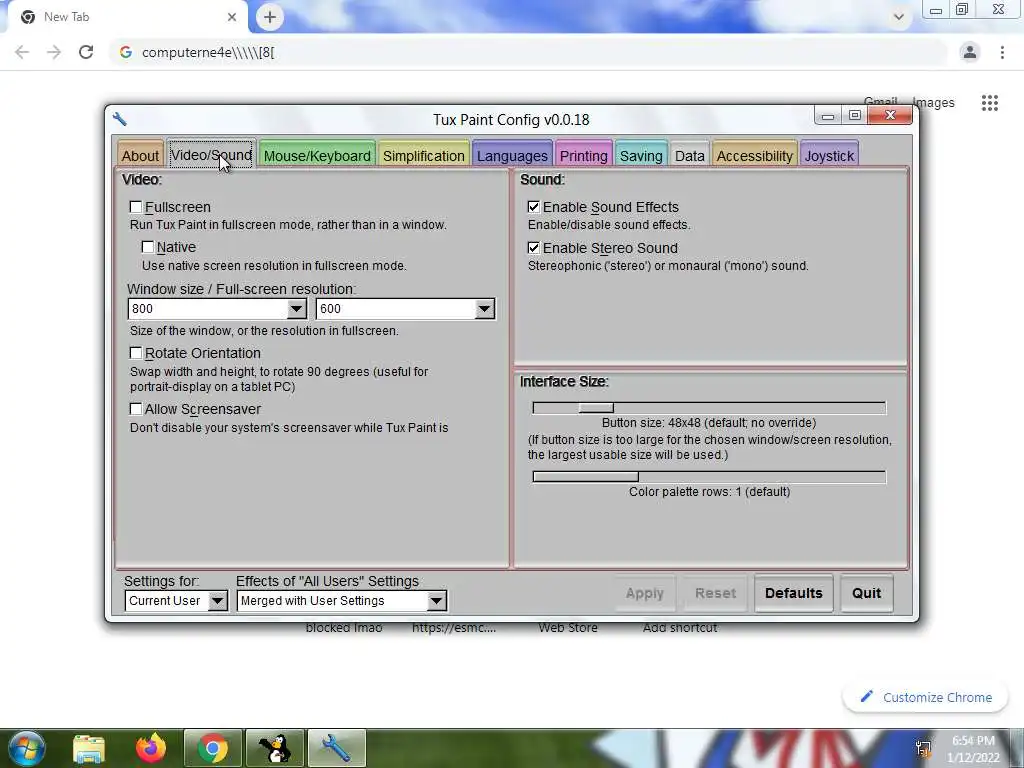Go forward in Chrome
This screenshot has height=768, width=1024.
tap(54, 52)
